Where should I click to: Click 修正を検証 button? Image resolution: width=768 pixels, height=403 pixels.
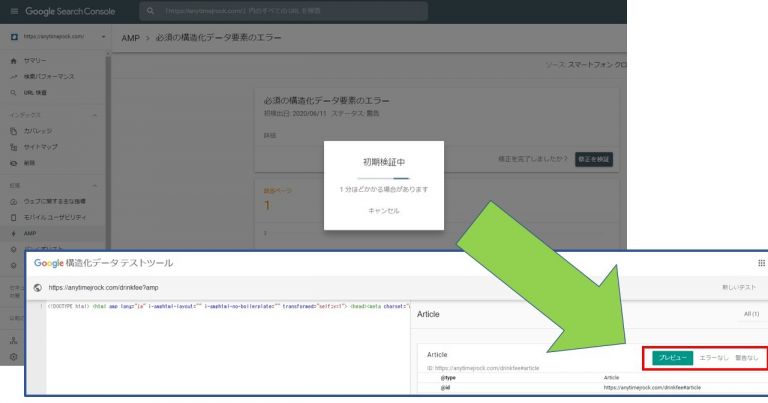594,159
